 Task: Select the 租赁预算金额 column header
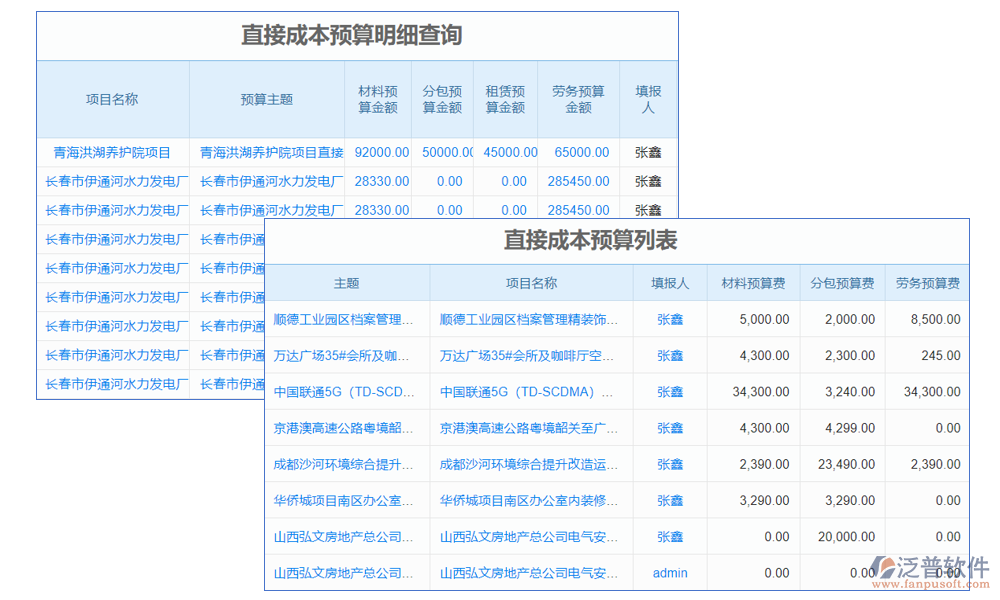(506, 98)
